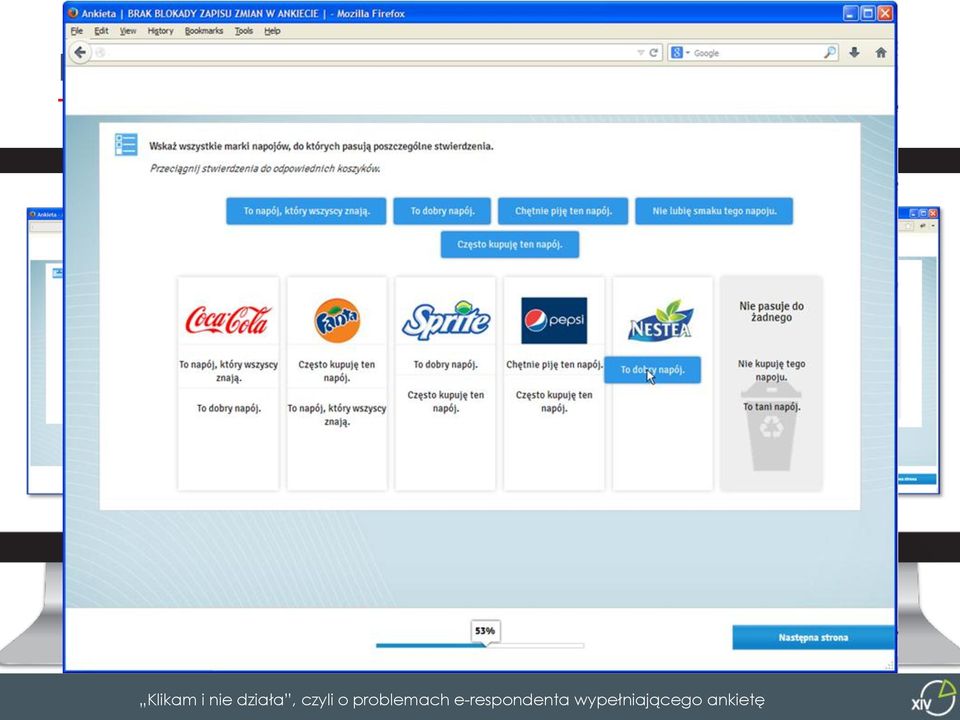This screenshot has height=720, width=960.
Task: Open the Edit menu
Action: point(101,31)
